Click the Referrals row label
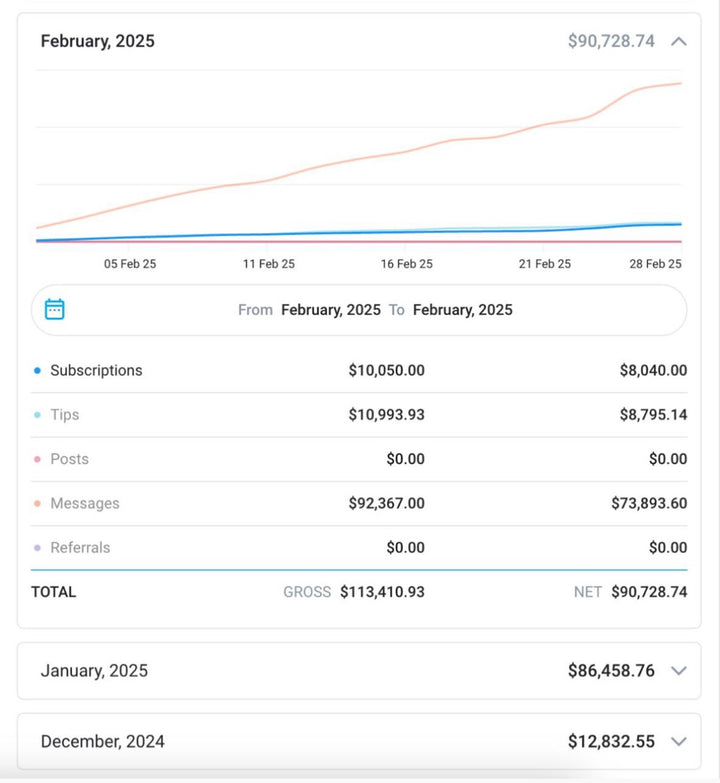 (x=80, y=548)
